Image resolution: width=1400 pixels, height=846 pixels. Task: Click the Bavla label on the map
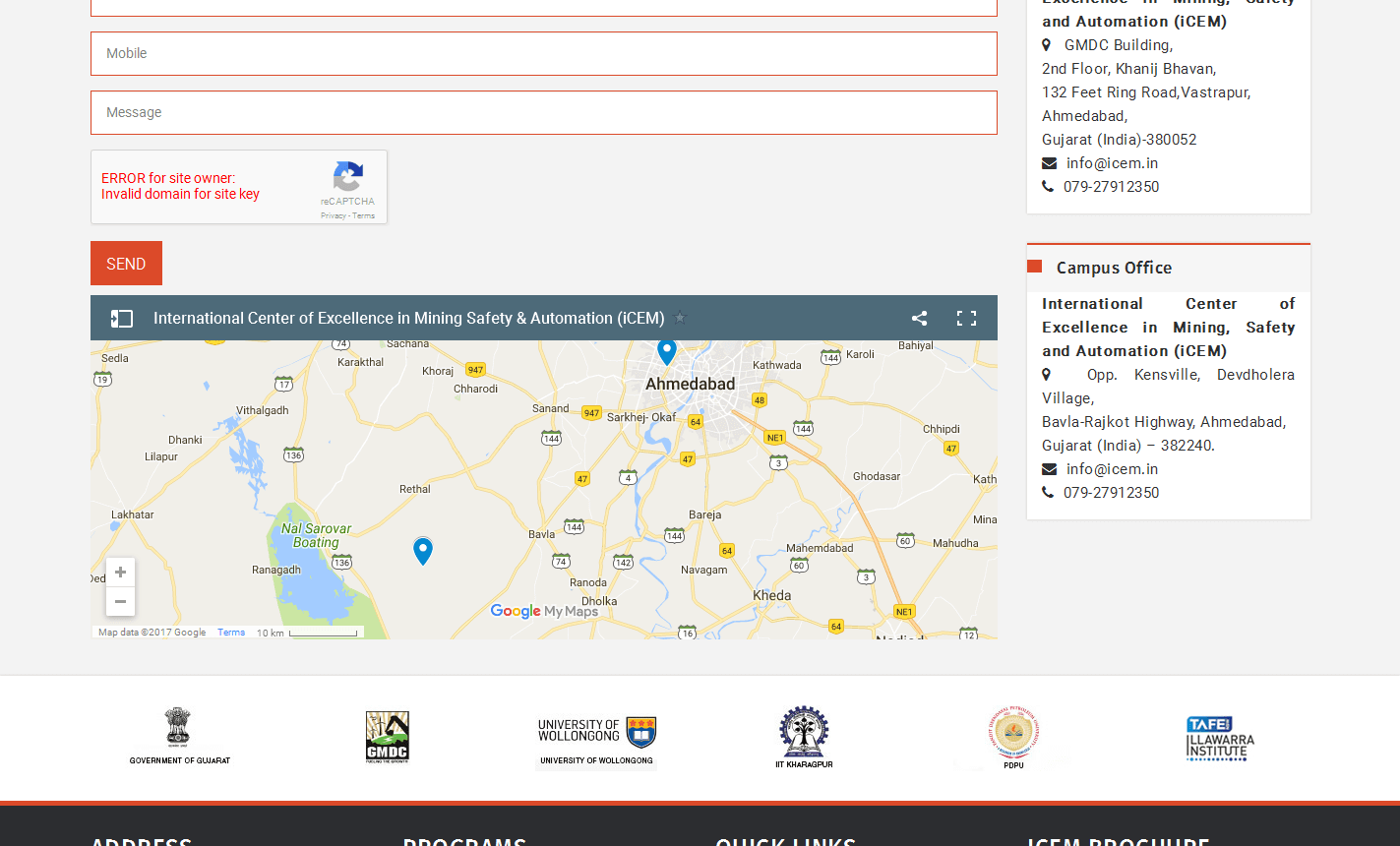tap(542, 534)
